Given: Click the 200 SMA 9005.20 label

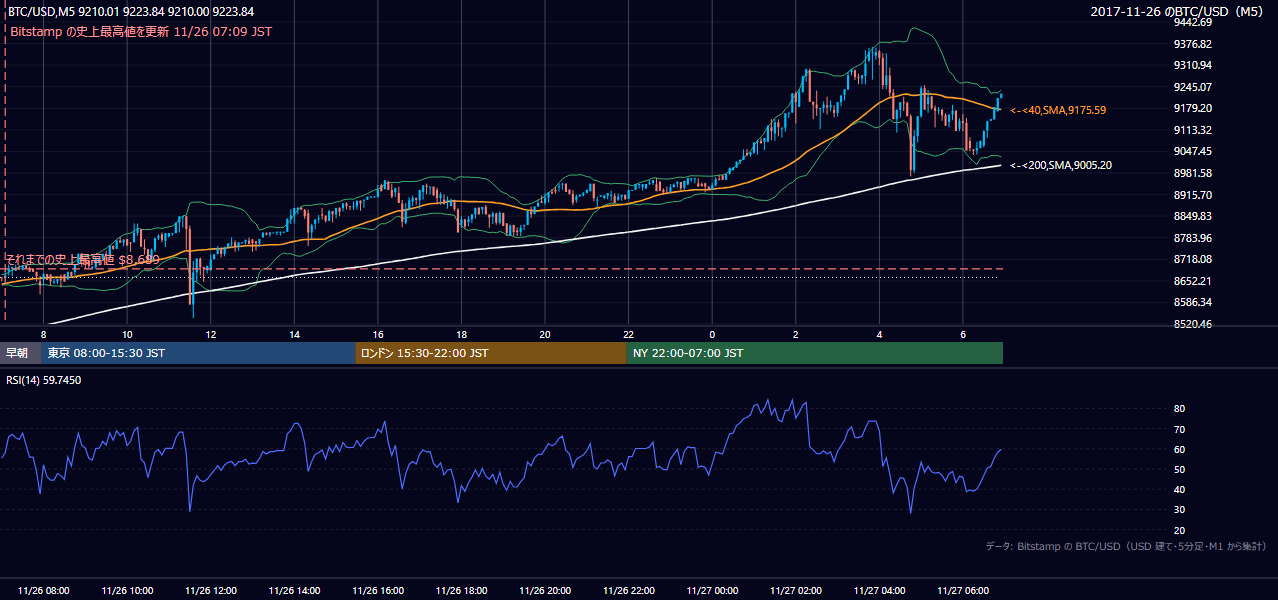Looking at the screenshot, I should click(1061, 165).
